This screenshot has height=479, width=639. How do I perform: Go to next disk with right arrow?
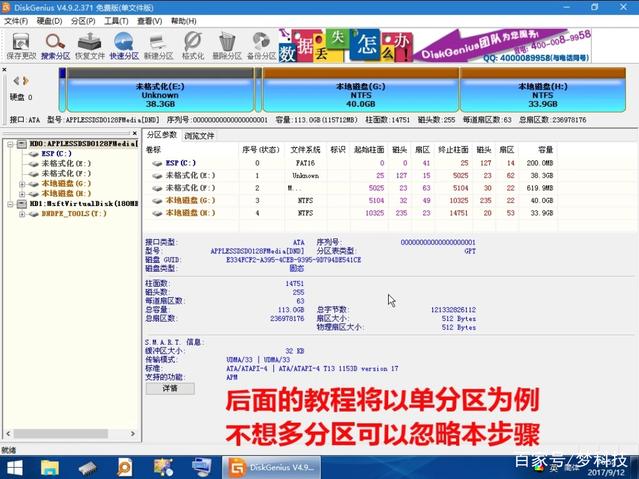click(26, 81)
